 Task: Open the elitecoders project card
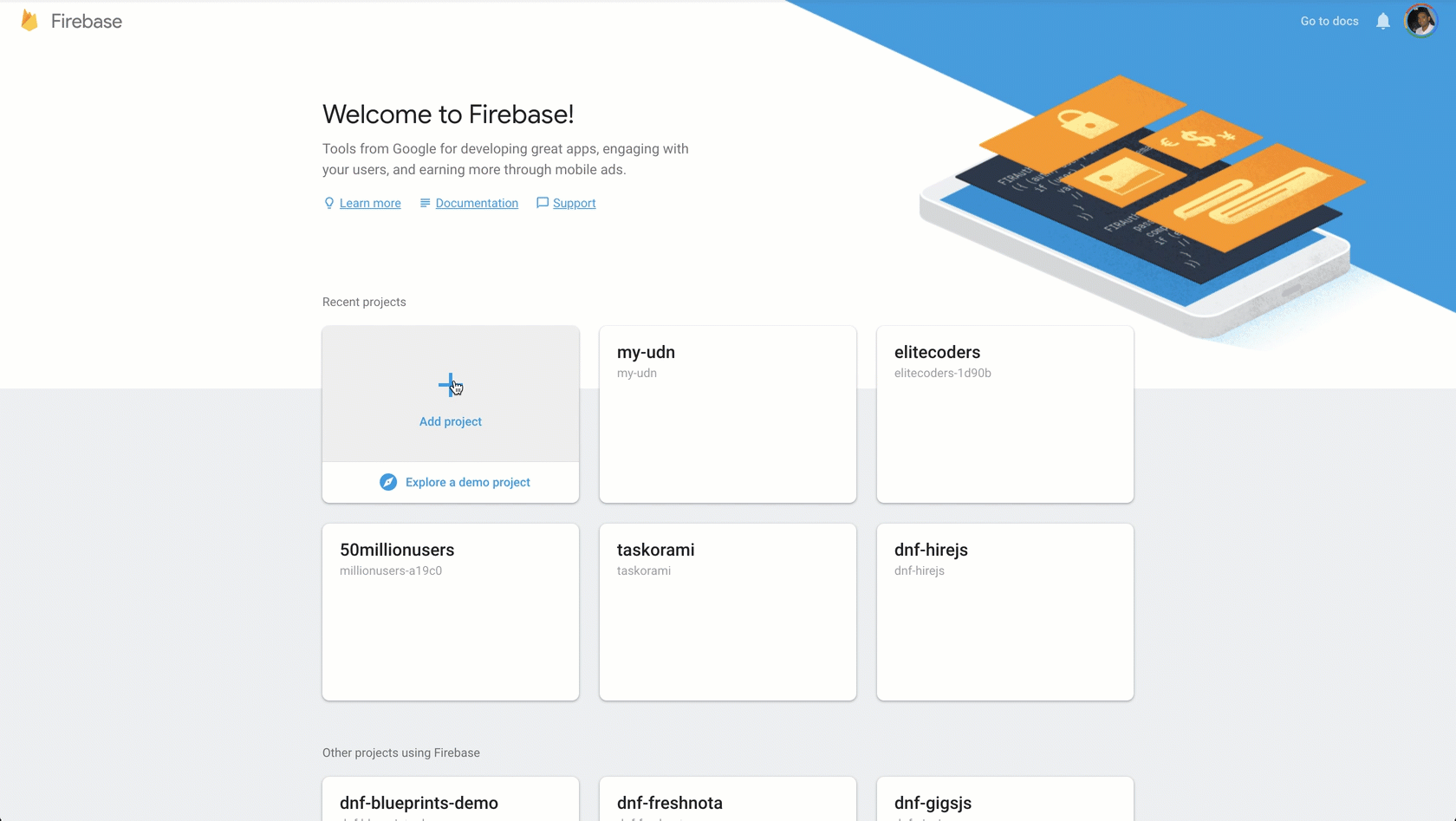pyautogui.click(x=1005, y=414)
